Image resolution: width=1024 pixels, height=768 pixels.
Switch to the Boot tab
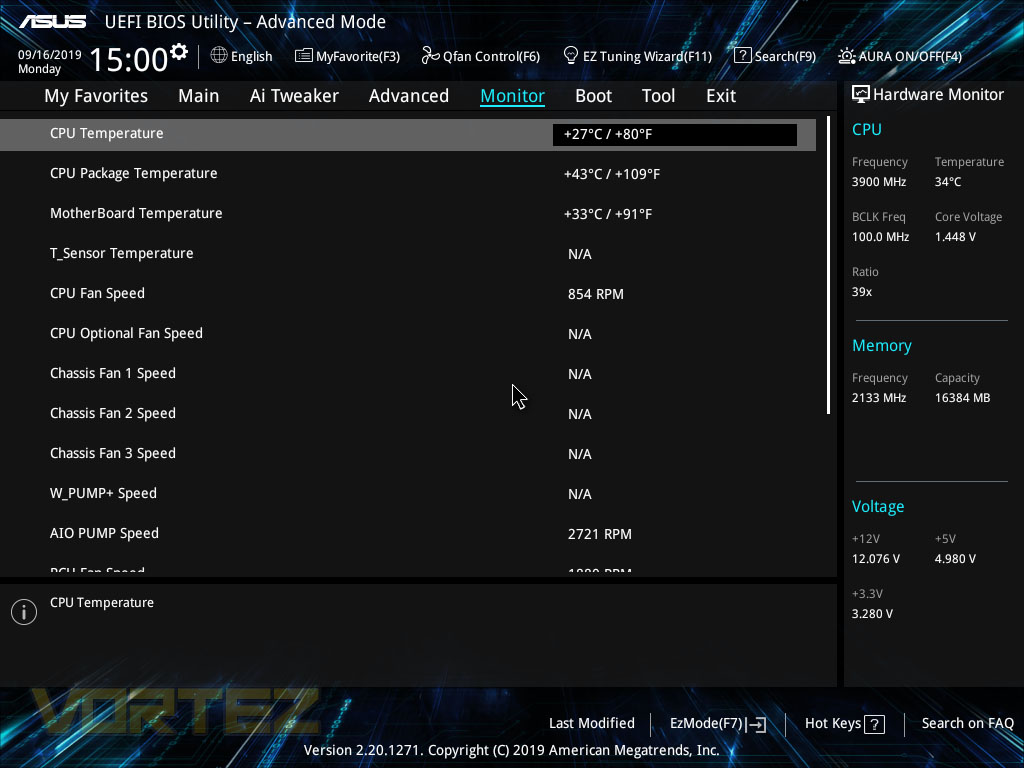pos(594,96)
